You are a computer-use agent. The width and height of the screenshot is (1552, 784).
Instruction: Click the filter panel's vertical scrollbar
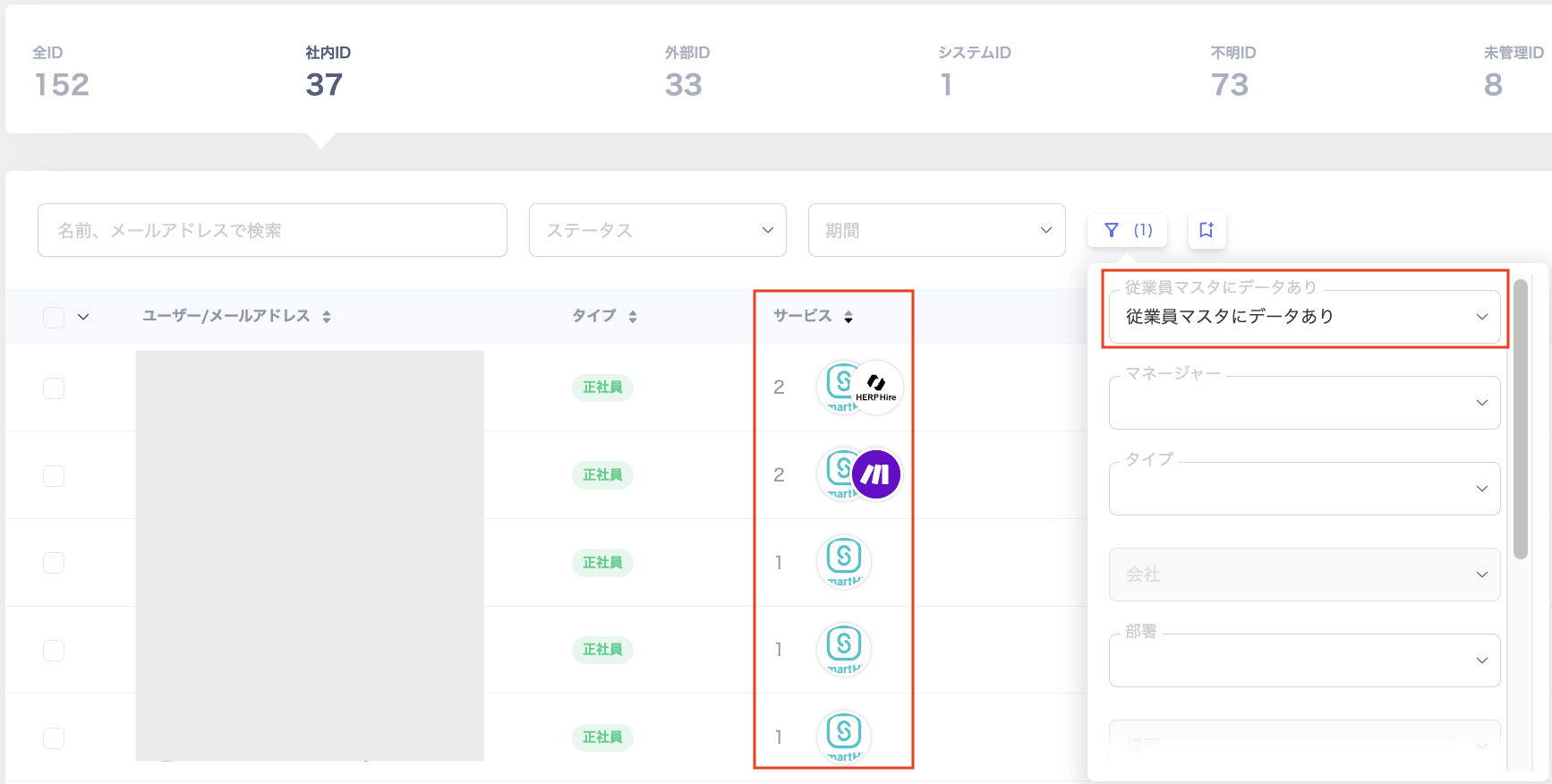(x=1520, y=419)
